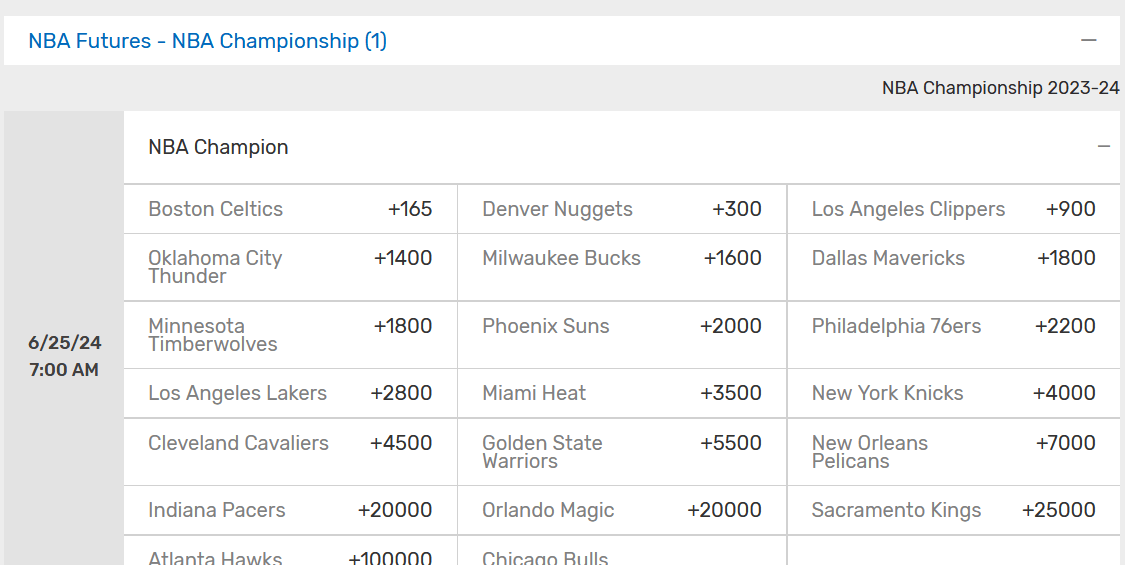1125x565 pixels.
Task: Collapse the NBA Futures section with minus icon
Action: (1089, 41)
